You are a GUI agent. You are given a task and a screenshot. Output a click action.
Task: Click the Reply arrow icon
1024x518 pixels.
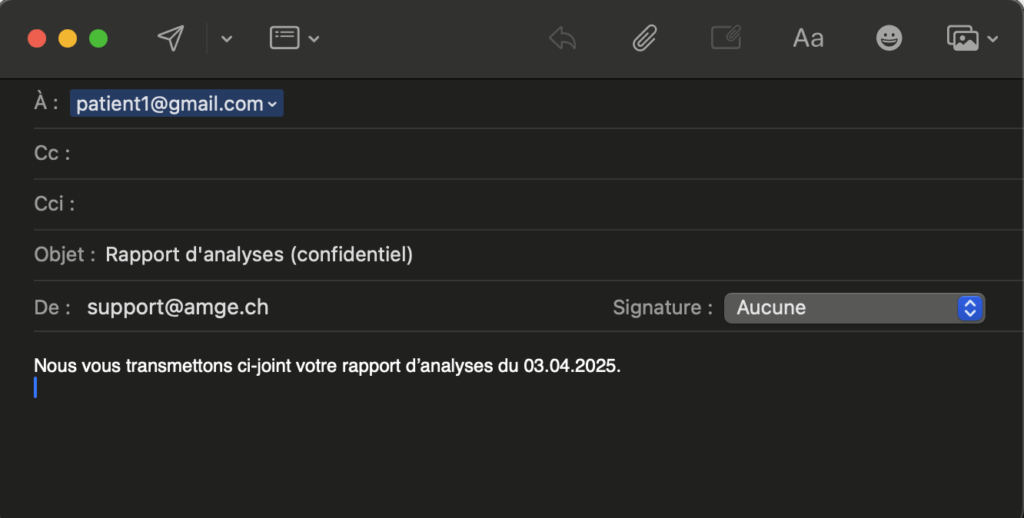click(x=563, y=38)
